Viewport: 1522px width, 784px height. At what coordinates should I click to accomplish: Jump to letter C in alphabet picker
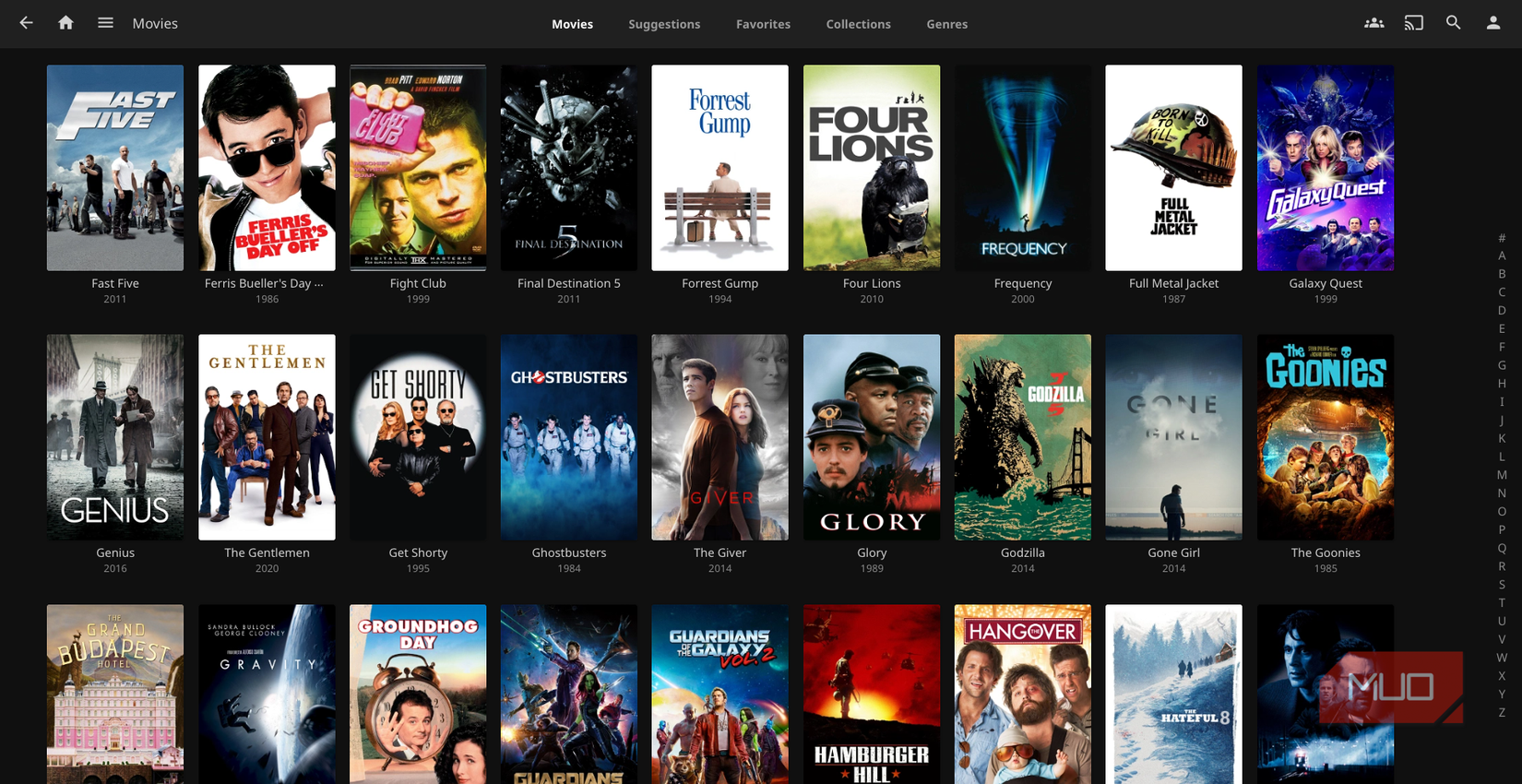(1502, 292)
